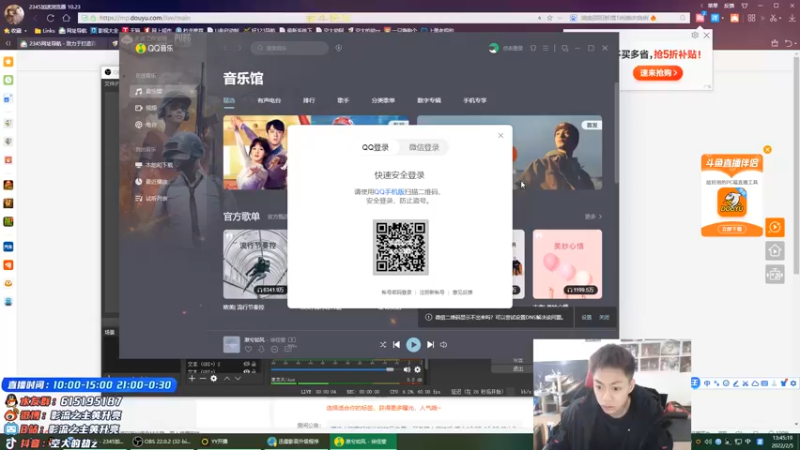Select the 手机专享 tab
Screen dimensions: 800x450
point(474,101)
